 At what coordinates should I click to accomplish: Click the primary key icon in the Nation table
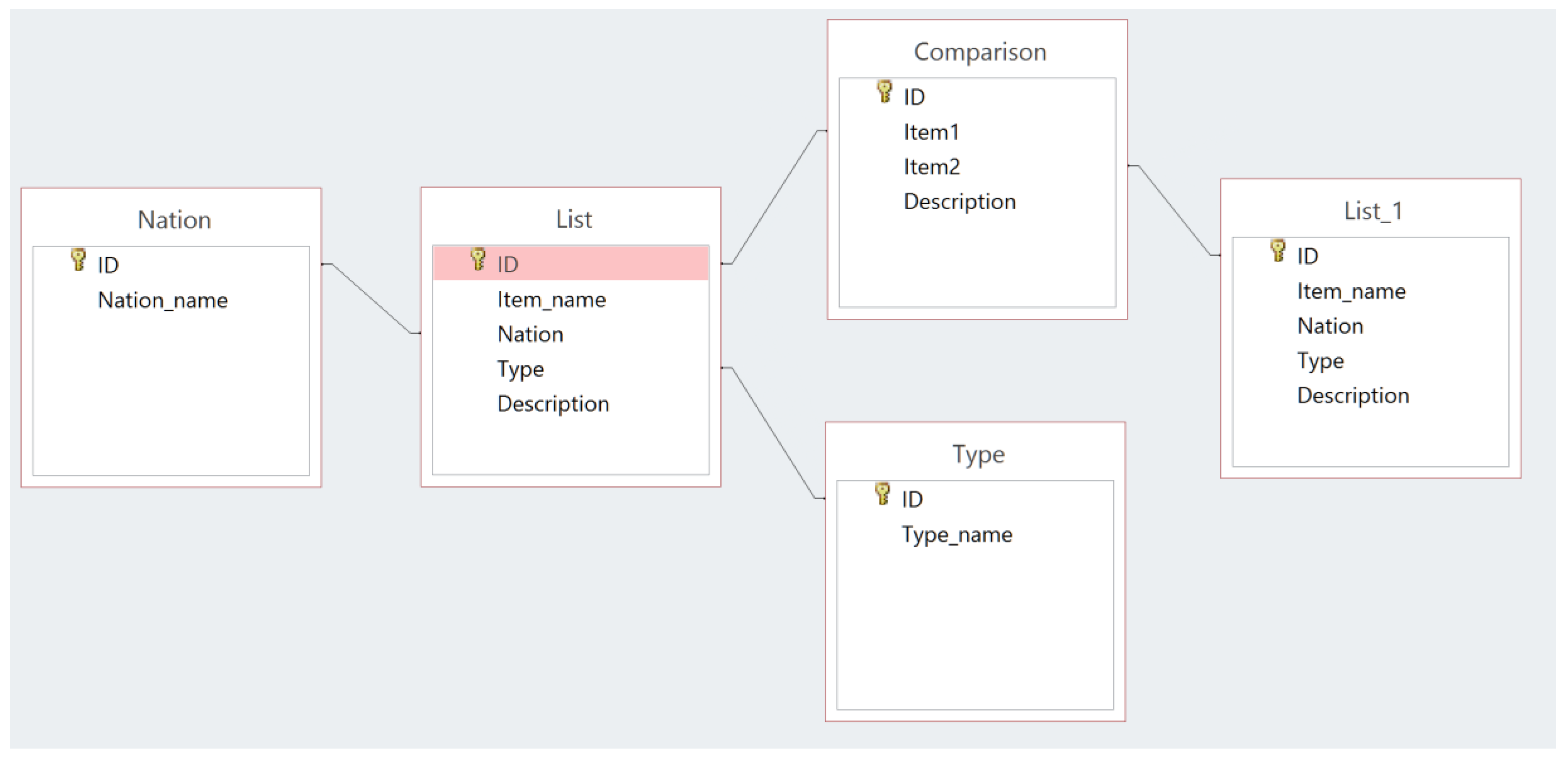click(78, 260)
